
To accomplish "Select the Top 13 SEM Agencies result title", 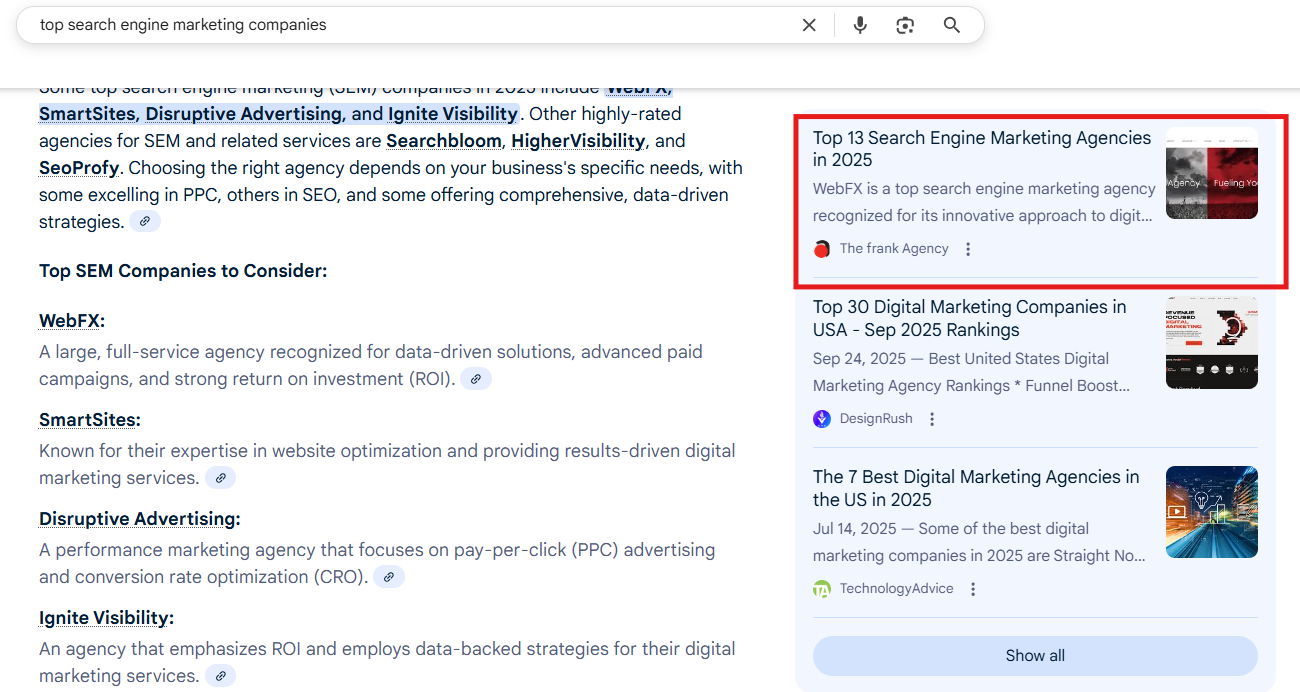I will click(x=981, y=148).
